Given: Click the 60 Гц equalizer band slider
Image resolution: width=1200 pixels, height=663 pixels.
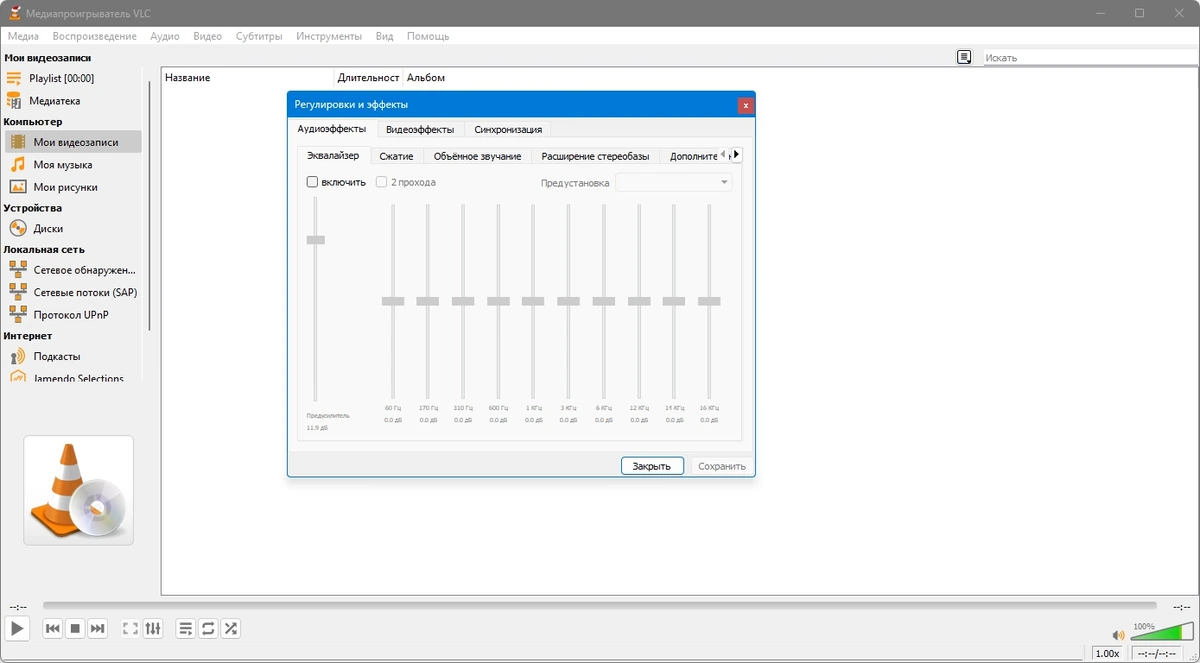Looking at the screenshot, I should click(x=393, y=301).
